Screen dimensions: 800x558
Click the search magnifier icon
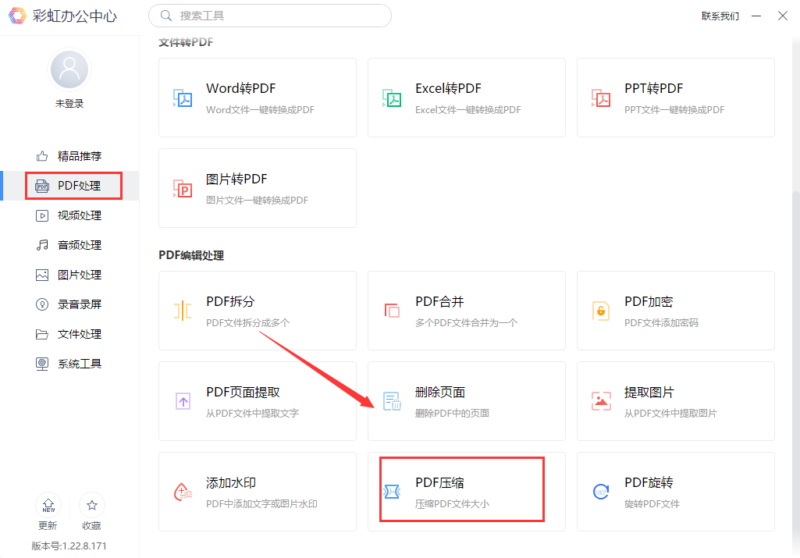pos(166,16)
